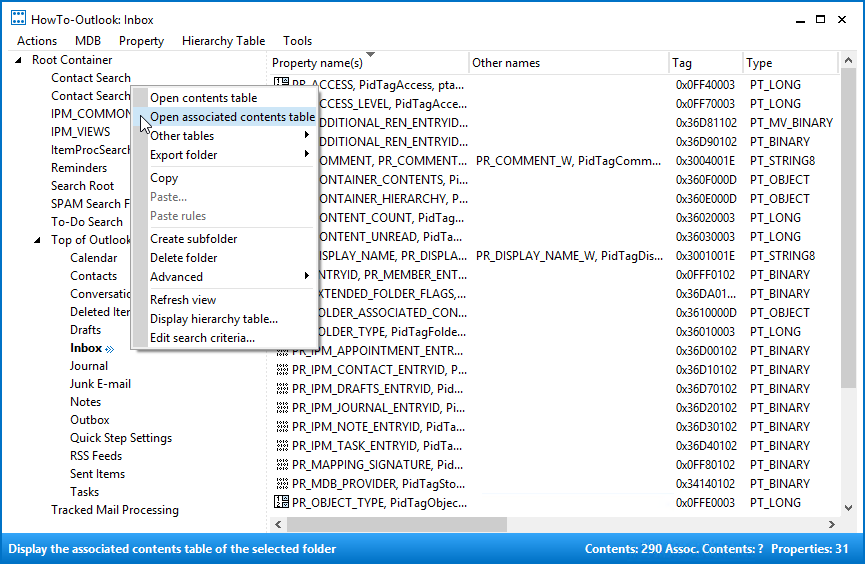Choose Edit search criteria...
Image resolution: width=865 pixels, height=564 pixels.
tap(225, 338)
